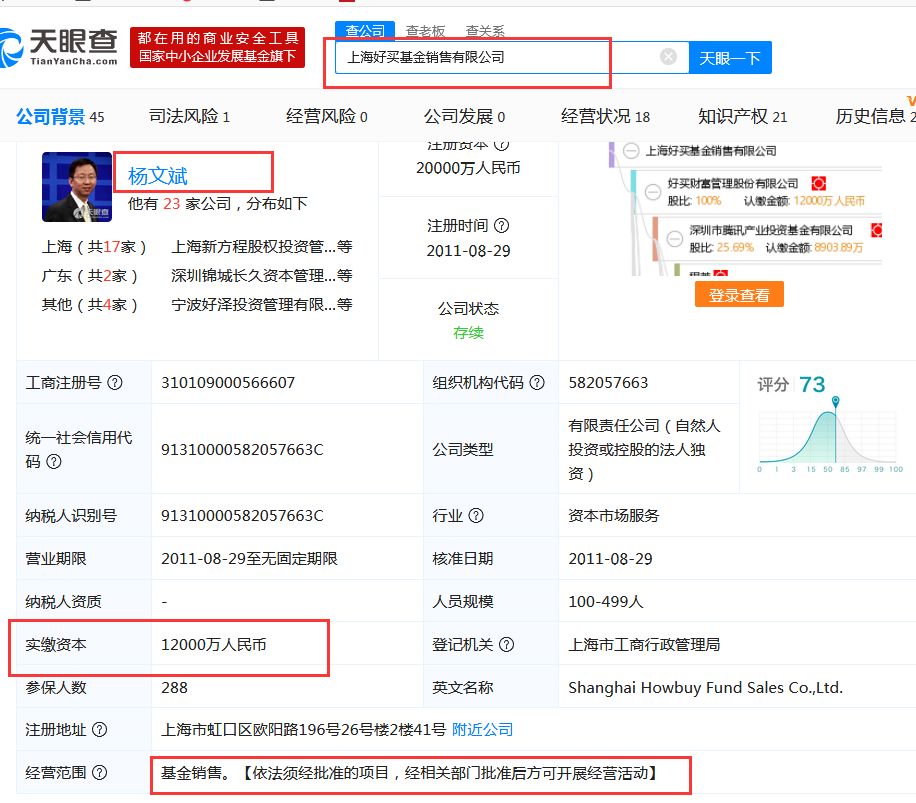The width and height of the screenshot is (916, 803).
Task: Collapse the 上海好买基金销售有限公司 equity node
Action: (x=631, y=151)
